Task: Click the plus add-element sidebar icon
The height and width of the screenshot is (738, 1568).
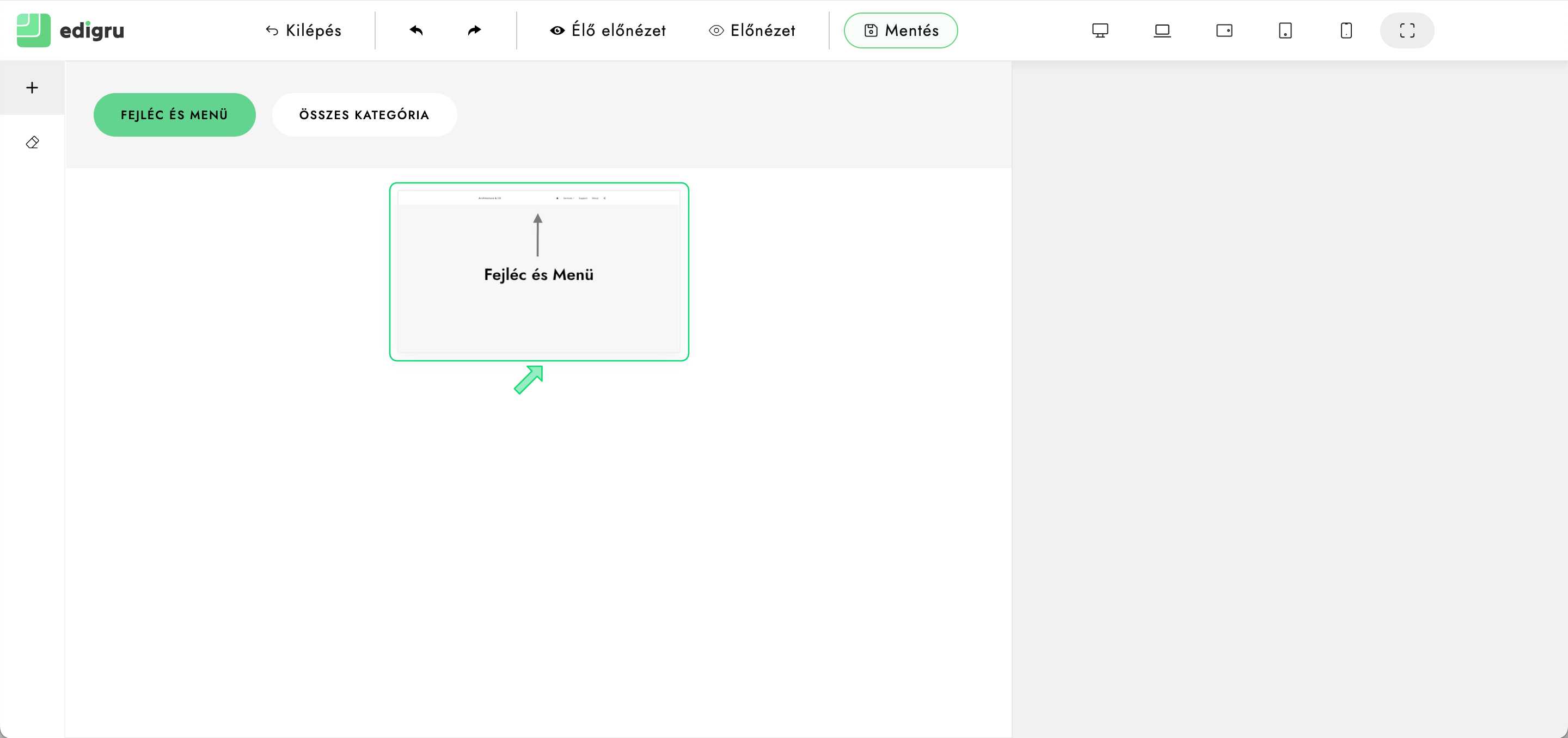Action: point(32,88)
